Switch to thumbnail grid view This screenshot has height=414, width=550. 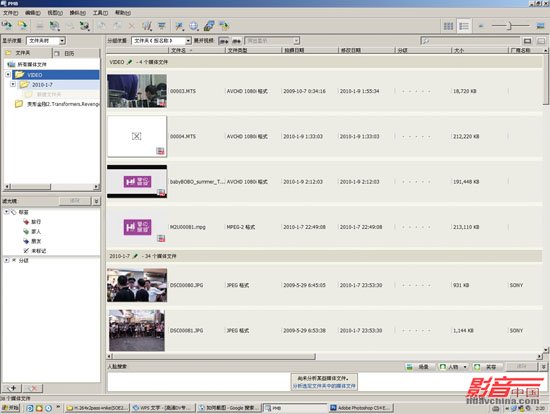pyautogui.click(x=448, y=26)
